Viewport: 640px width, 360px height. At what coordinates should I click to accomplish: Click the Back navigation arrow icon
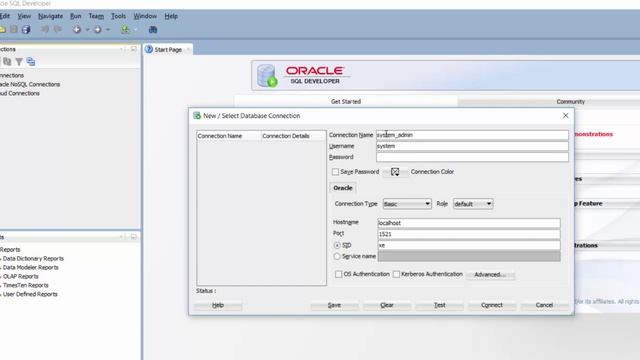point(77,29)
